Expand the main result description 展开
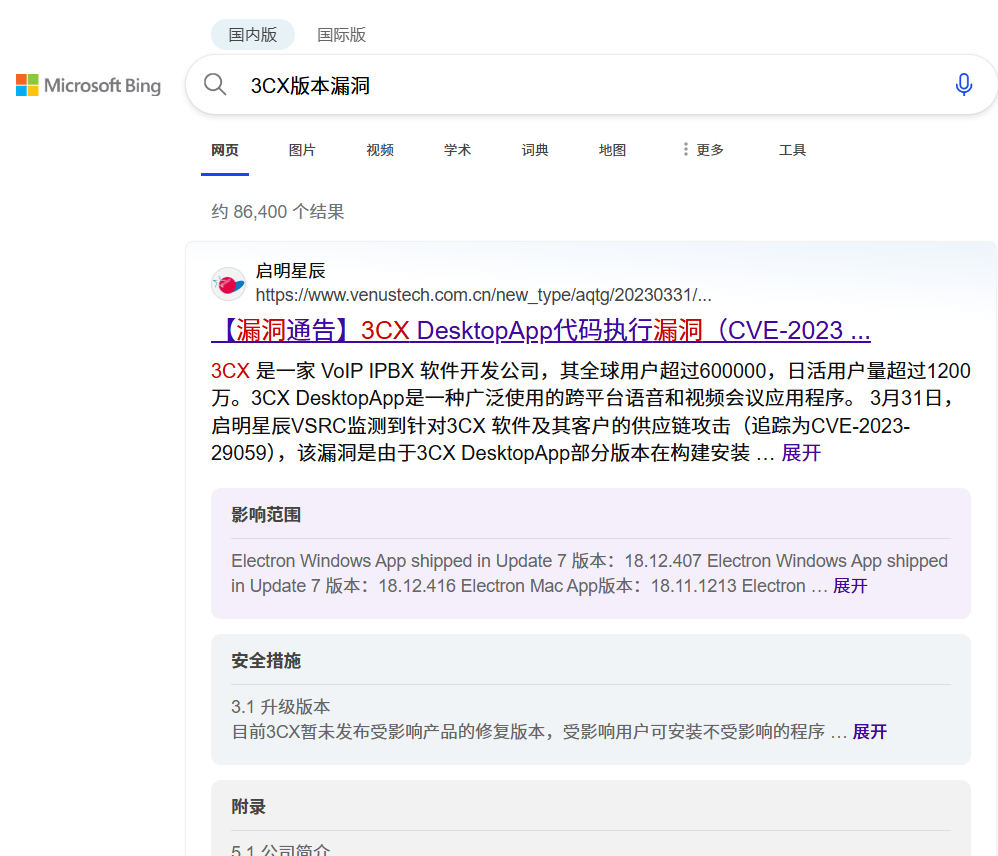 [x=801, y=453]
